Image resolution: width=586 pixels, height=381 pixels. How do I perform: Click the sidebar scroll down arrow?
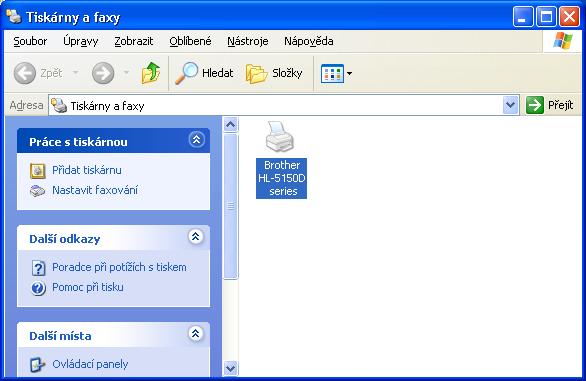pos(231,368)
